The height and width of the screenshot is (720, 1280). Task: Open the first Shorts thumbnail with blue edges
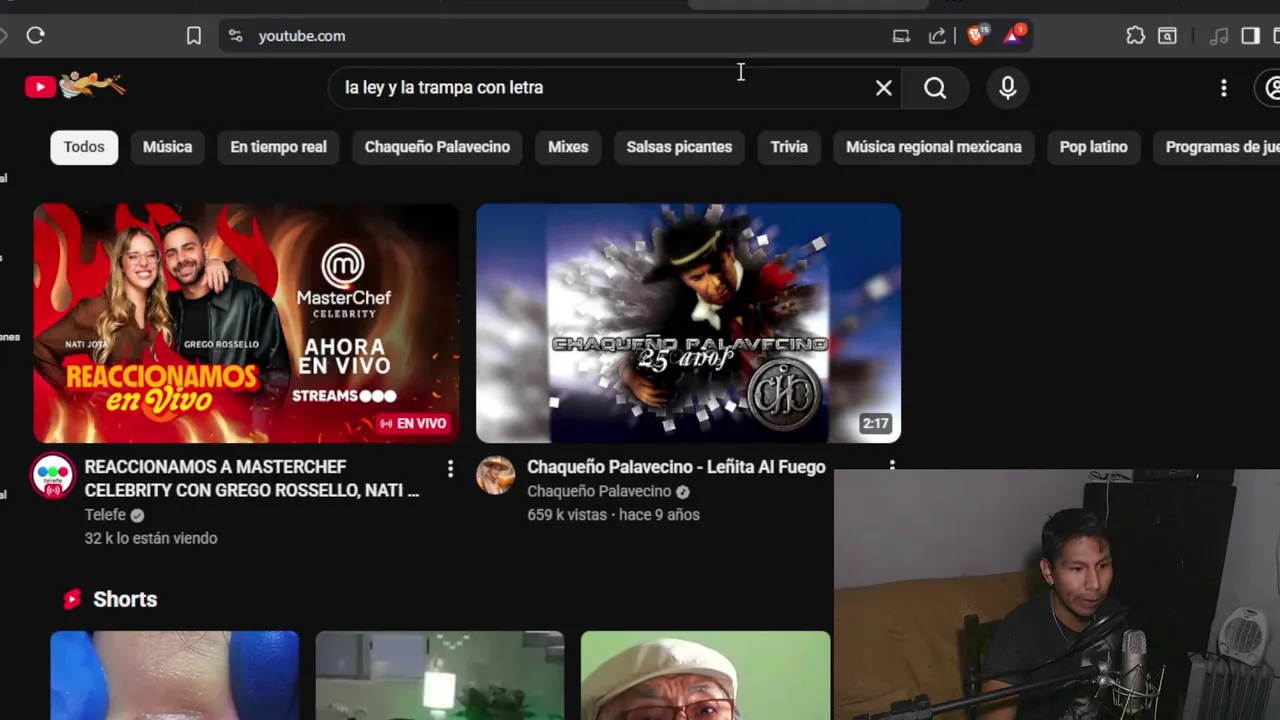175,675
